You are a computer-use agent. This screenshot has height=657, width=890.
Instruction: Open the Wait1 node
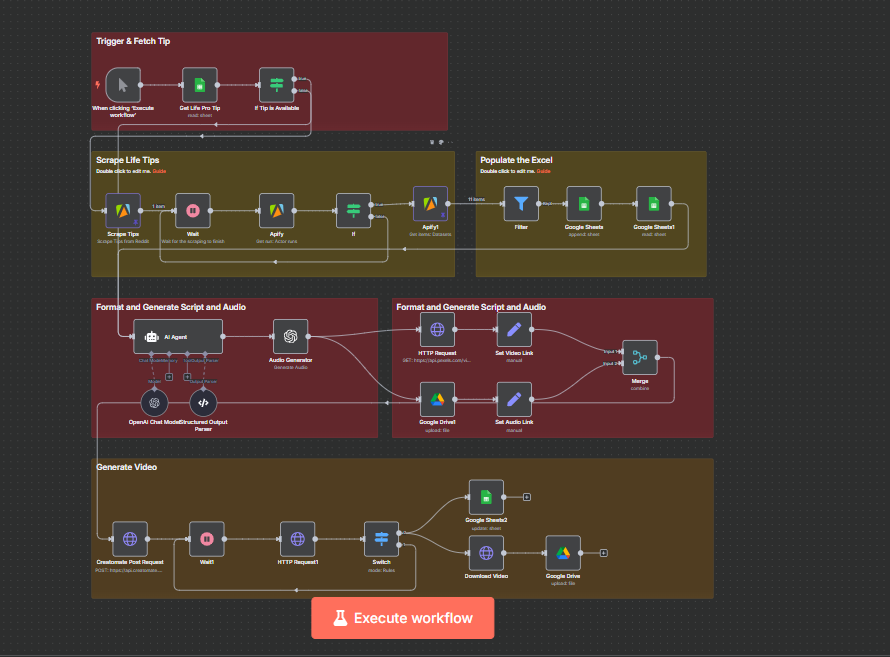pos(207,539)
